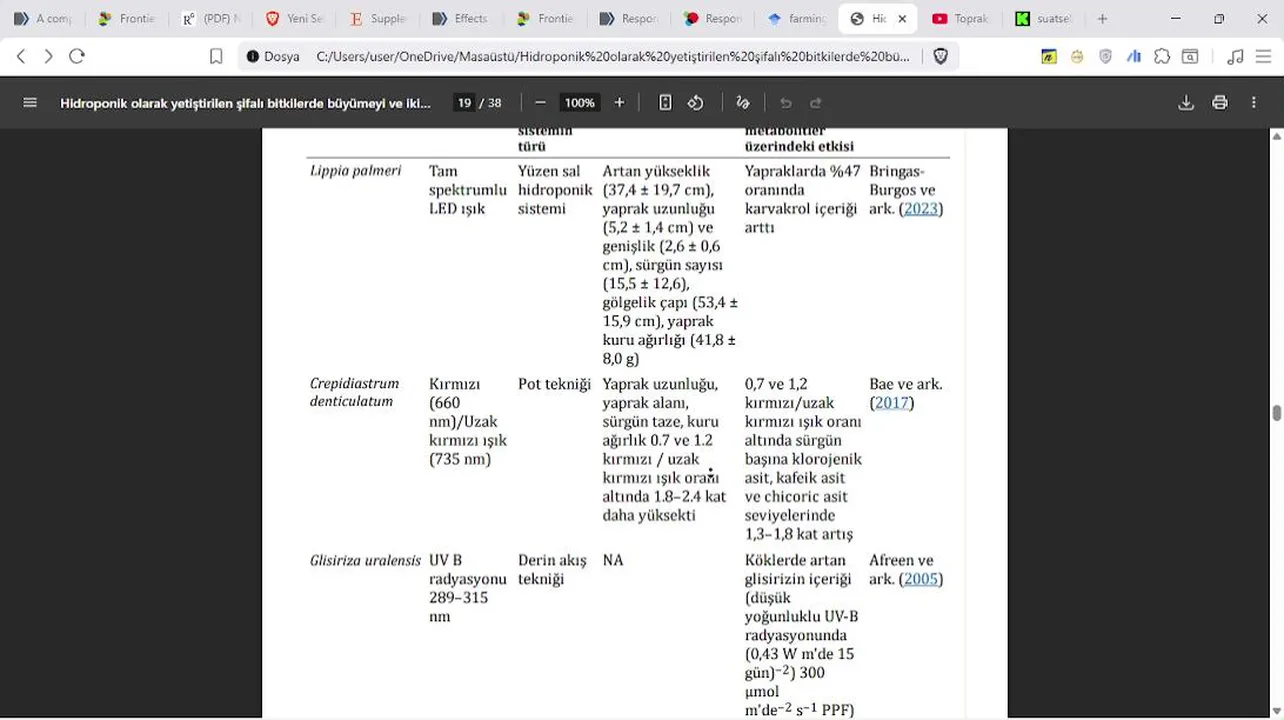The image size is (1284, 720).
Task: Click the PDF title 'Hidroponik olarak yetiştirilen...'
Action: click(x=246, y=102)
